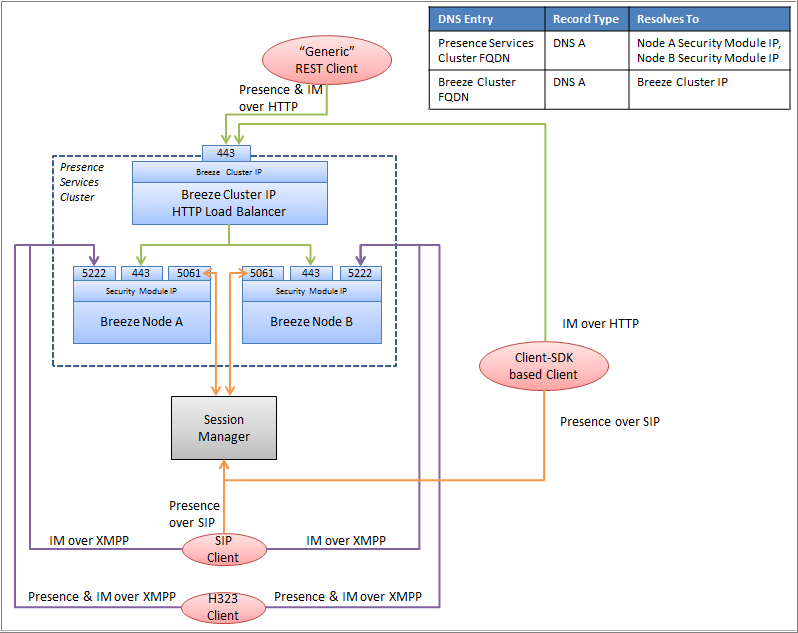Click DNS A in the Presence Services row
This screenshot has width=798, height=633.
coord(586,50)
